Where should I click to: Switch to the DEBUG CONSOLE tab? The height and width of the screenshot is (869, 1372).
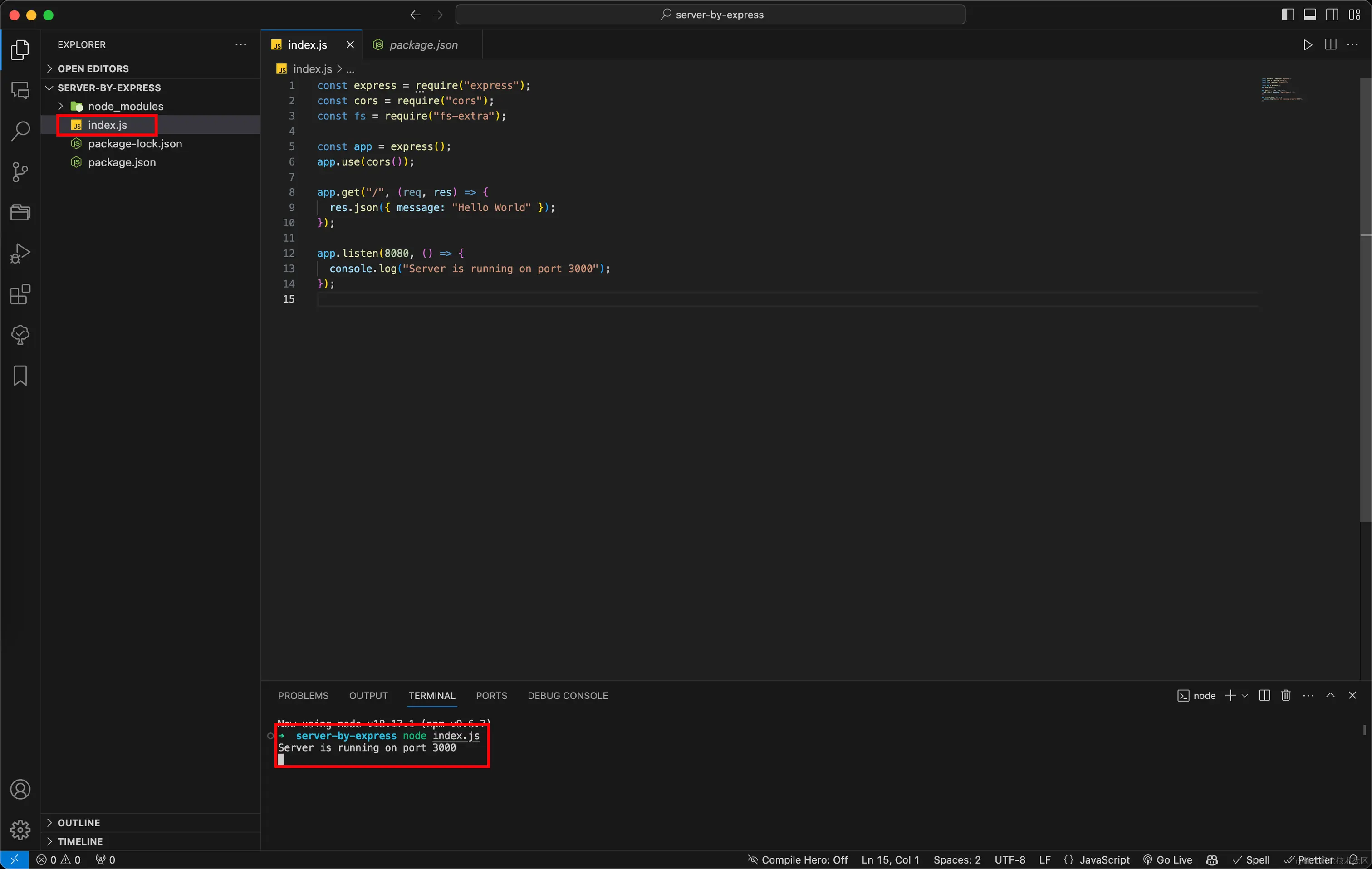click(568, 695)
